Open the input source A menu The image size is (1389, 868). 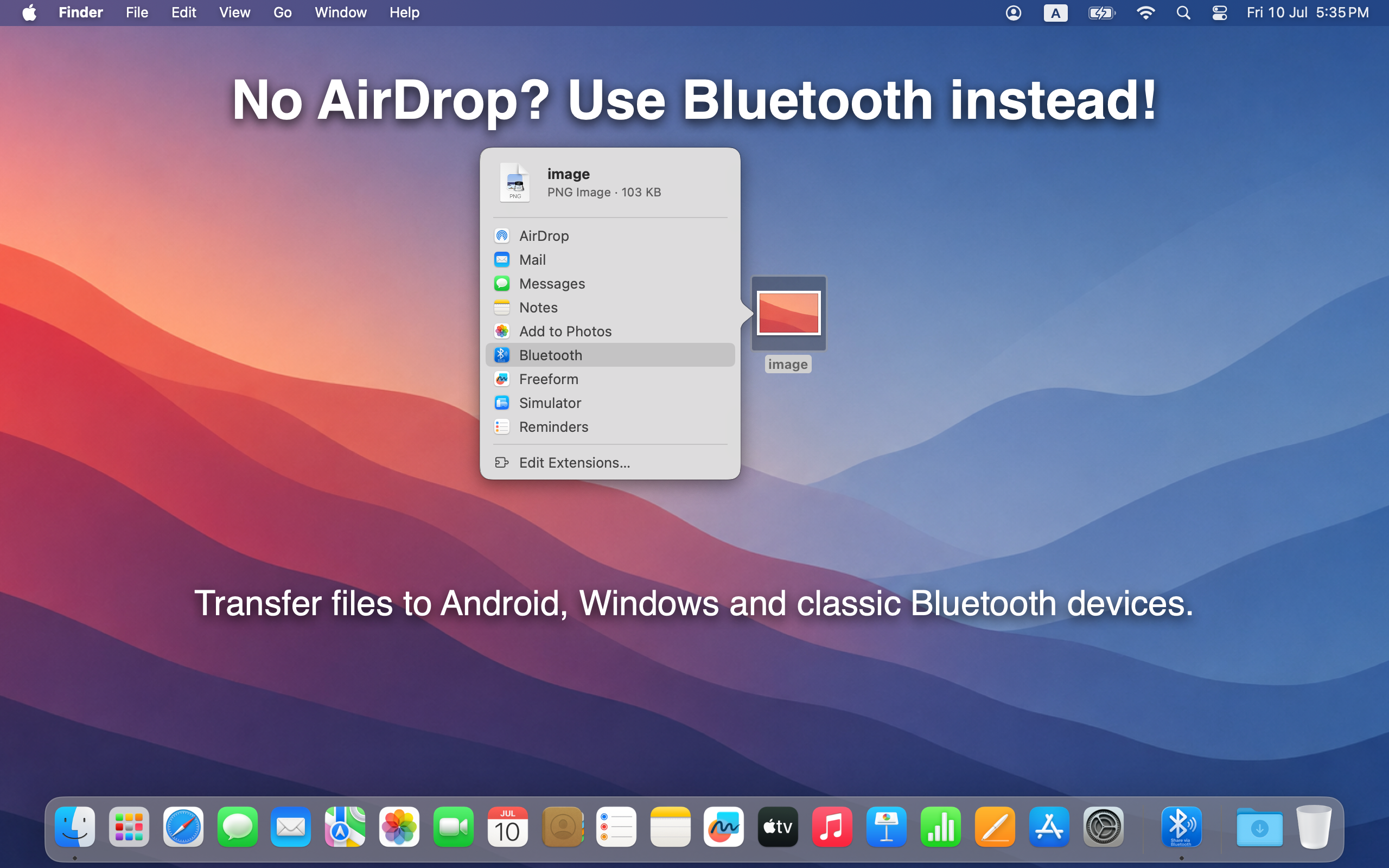coord(1055,12)
